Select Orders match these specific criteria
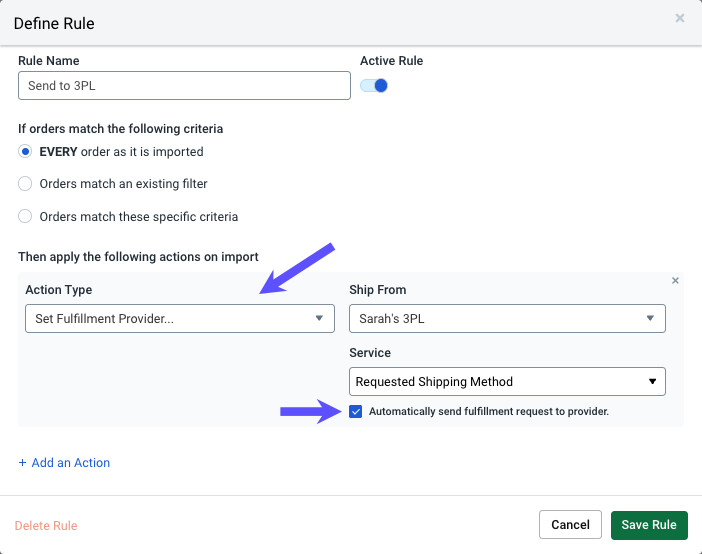 [26, 216]
